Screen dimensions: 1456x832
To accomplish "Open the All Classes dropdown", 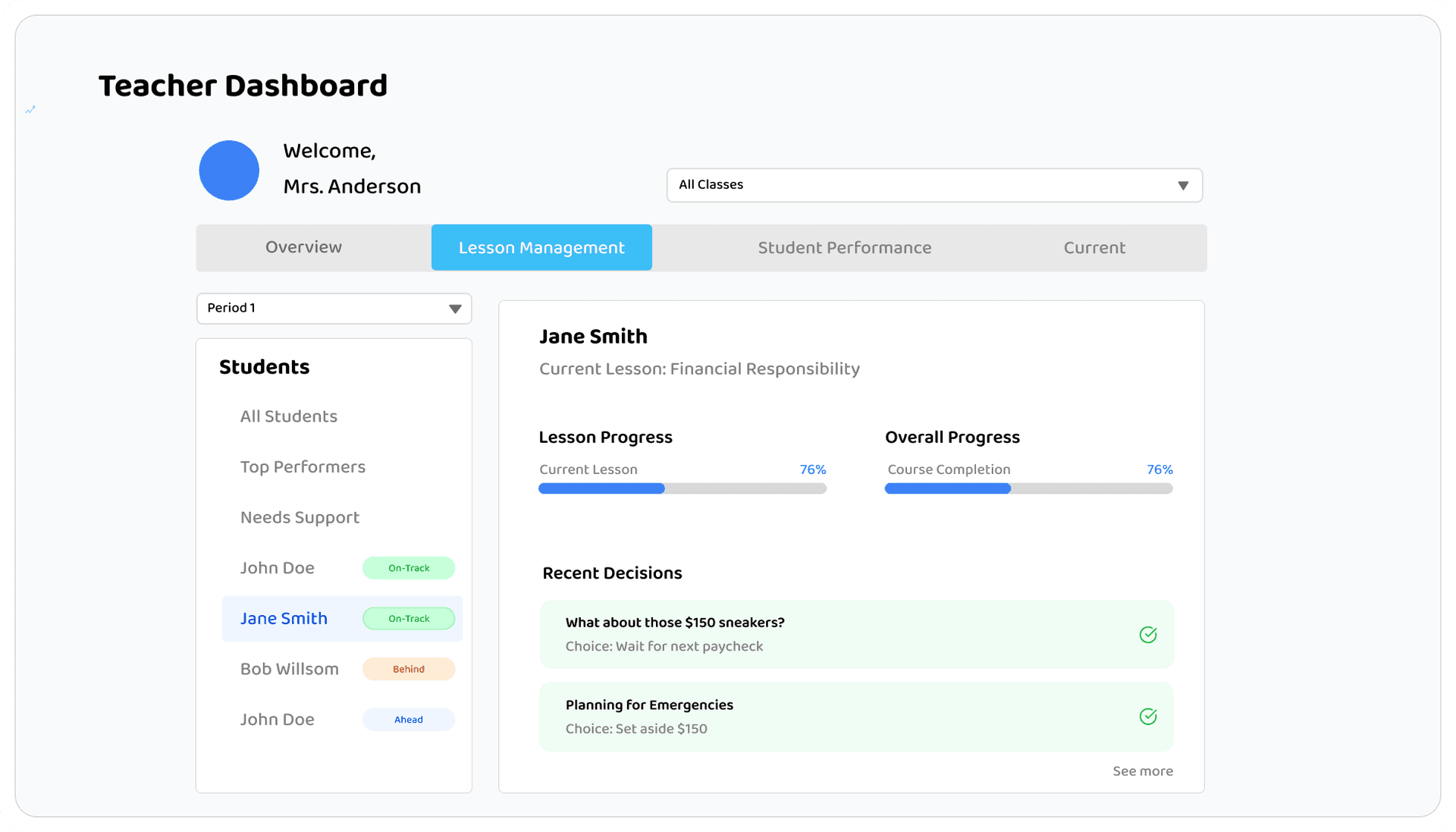I will 934,185.
